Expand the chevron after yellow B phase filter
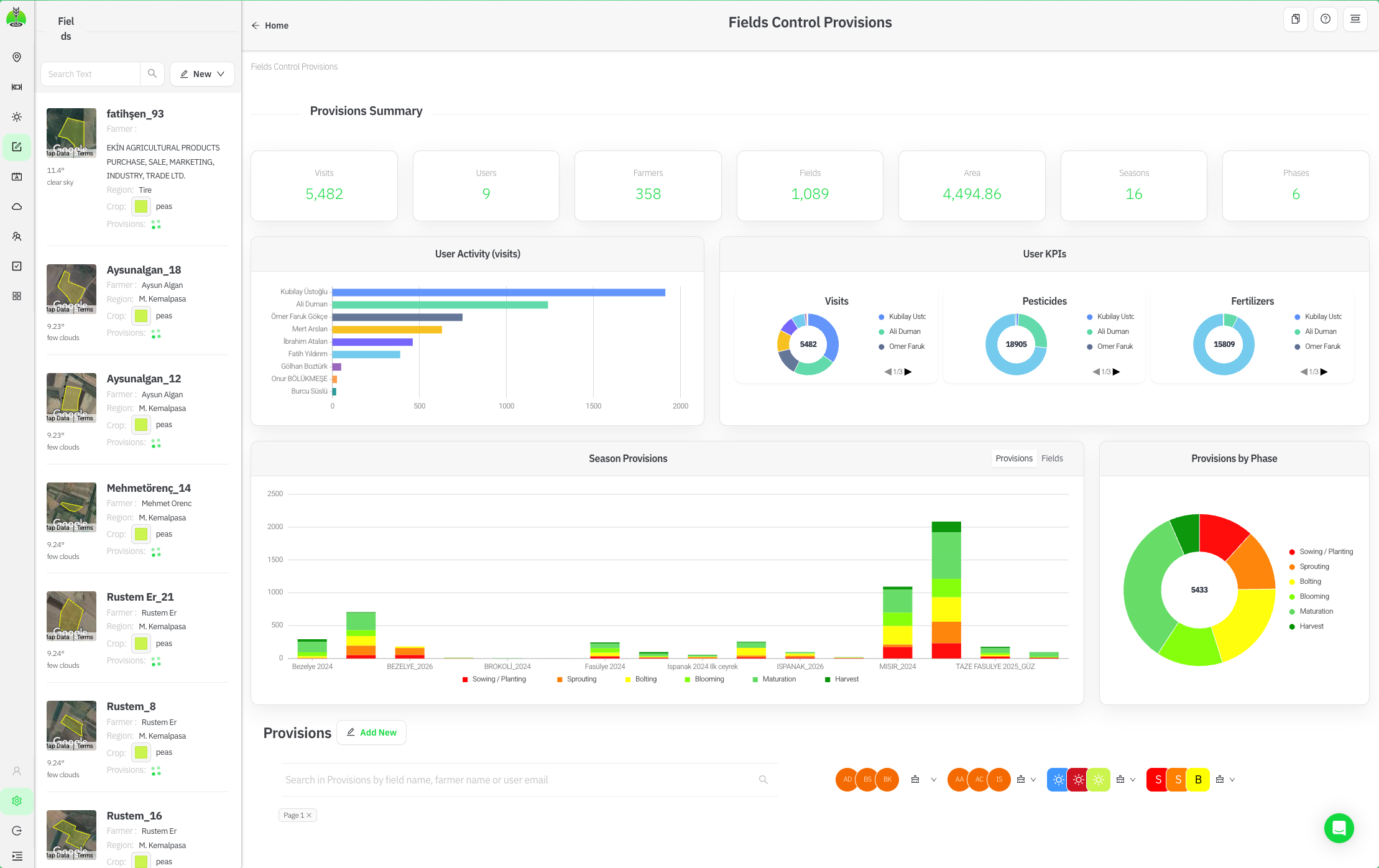The width and height of the screenshot is (1379, 868). click(x=1232, y=780)
